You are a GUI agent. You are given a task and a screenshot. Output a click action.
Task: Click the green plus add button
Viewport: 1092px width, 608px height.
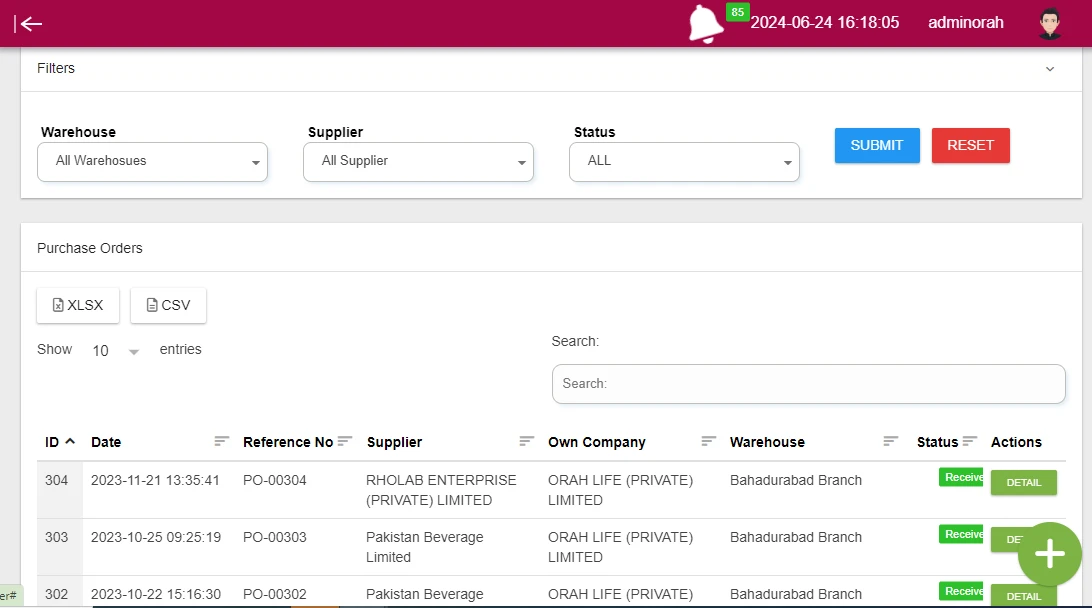pyautogui.click(x=1050, y=554)
